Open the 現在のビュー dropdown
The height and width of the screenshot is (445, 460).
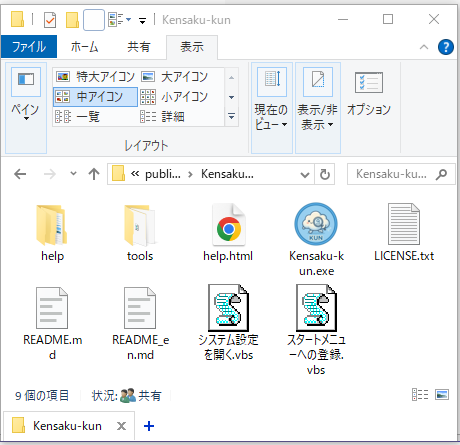[272, 108]
